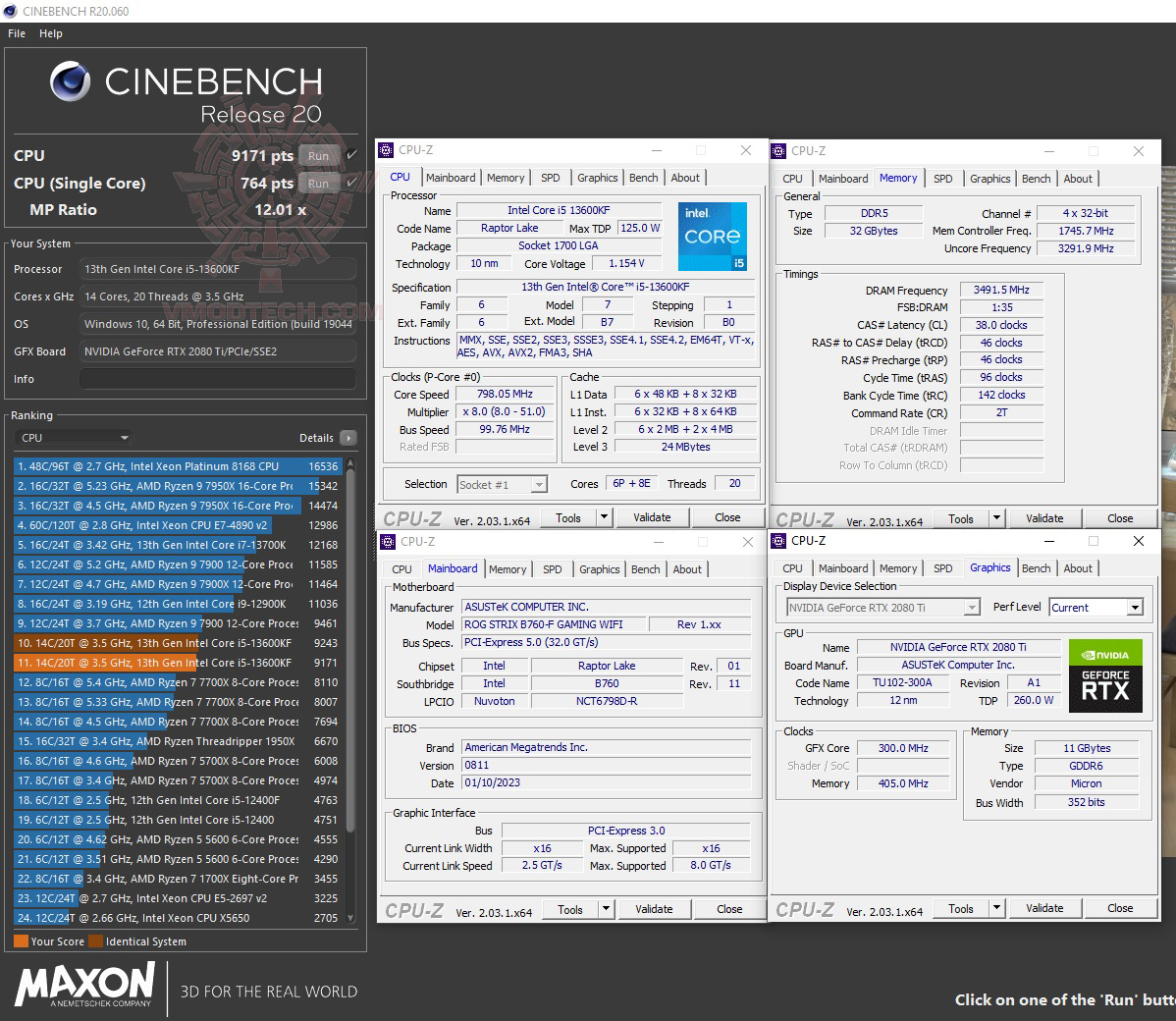Open the Tools arrow in Graphics tab window
Screen dimensions: 1176x1021
coord(996,908)
